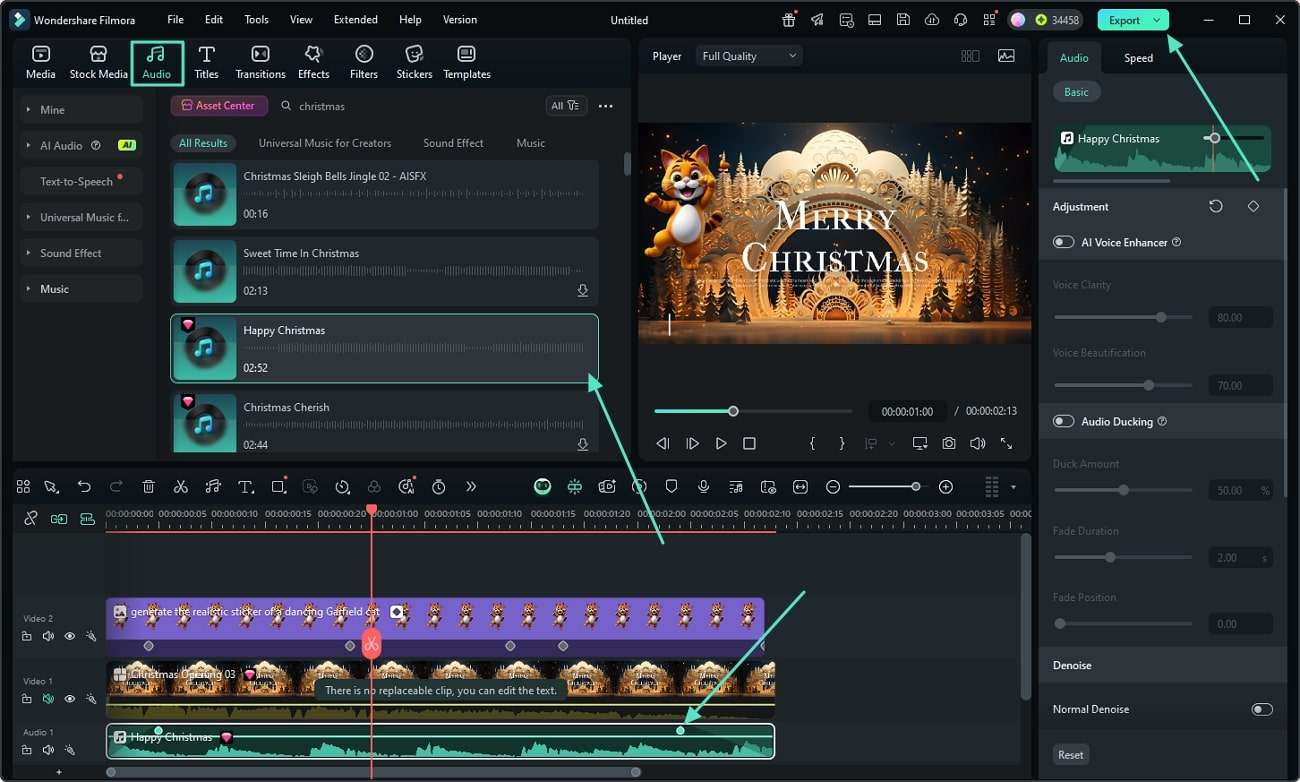Mute the Video 2 track
The height and width of the screenshot is (782, 1300).
(x=48, y=636)
